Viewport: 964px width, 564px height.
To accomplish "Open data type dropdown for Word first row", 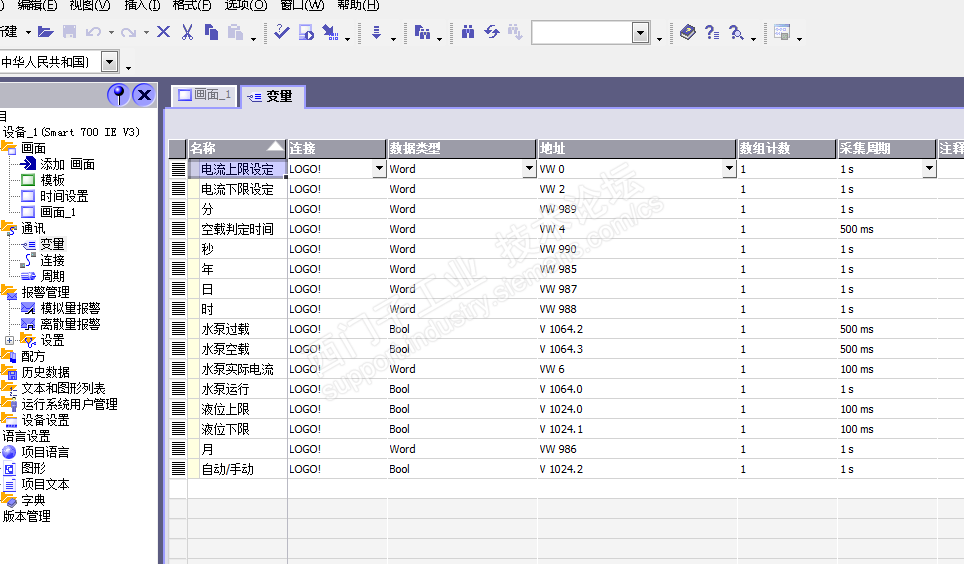I will point(529,169).
